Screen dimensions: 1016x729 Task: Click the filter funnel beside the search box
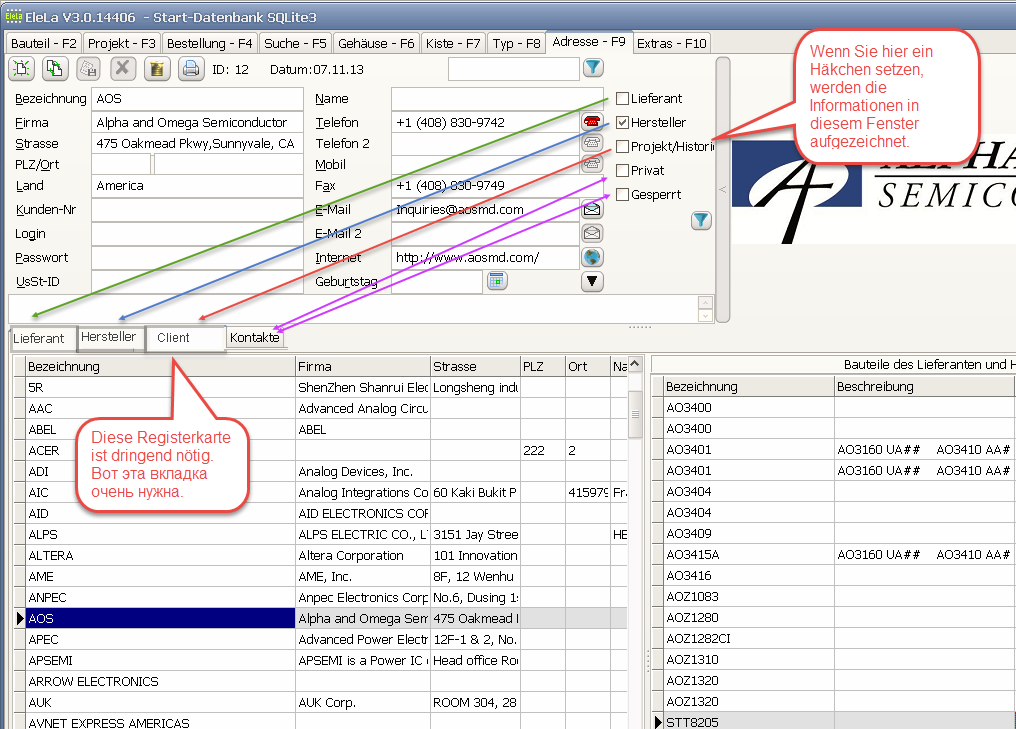click(593, 67)
